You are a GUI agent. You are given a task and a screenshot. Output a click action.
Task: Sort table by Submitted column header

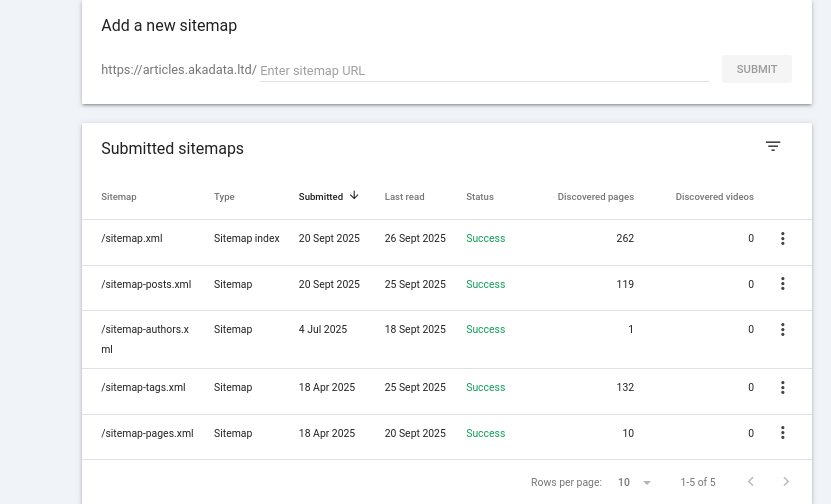pyautogui.click(x=321, y=197)
